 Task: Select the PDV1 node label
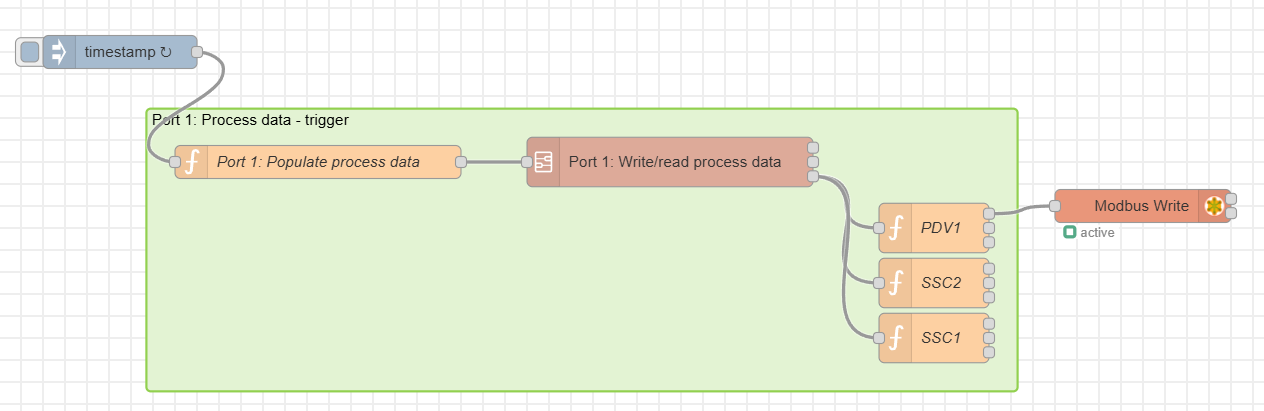pyautogui.click(x=940, y=228)
